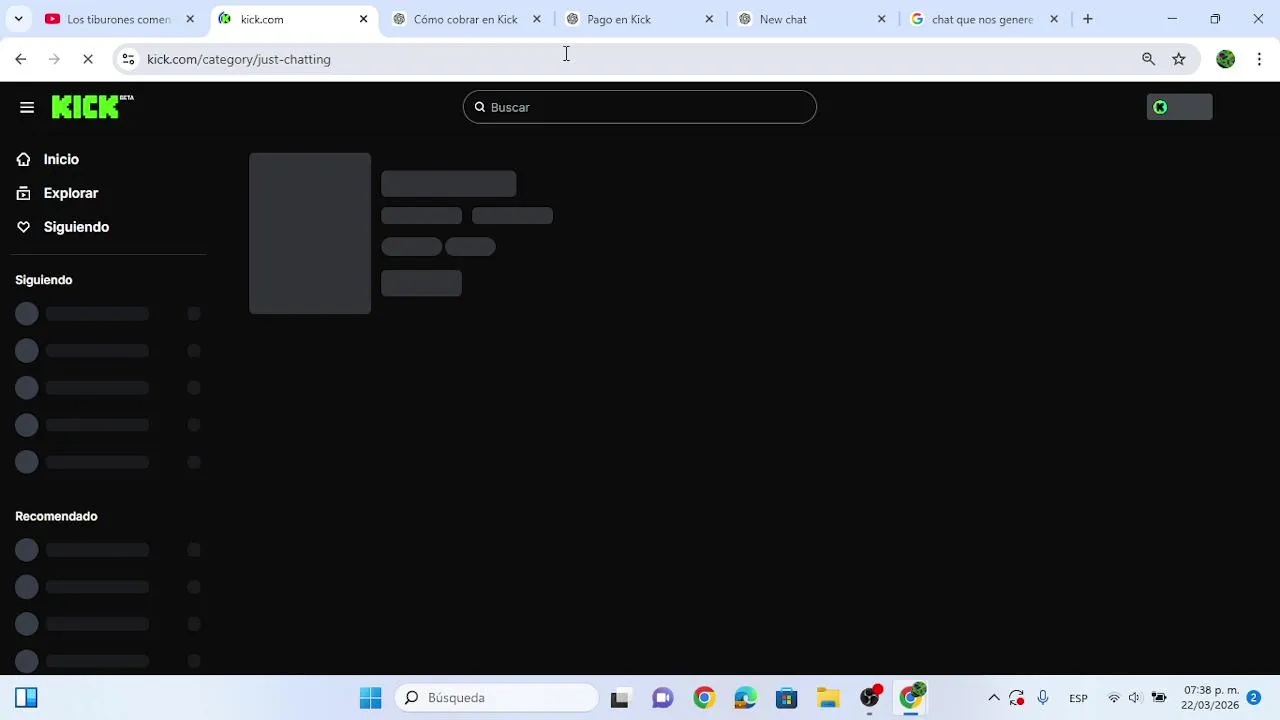
Task: Open the Siguiendo page with heart icon
Action: 76,227
